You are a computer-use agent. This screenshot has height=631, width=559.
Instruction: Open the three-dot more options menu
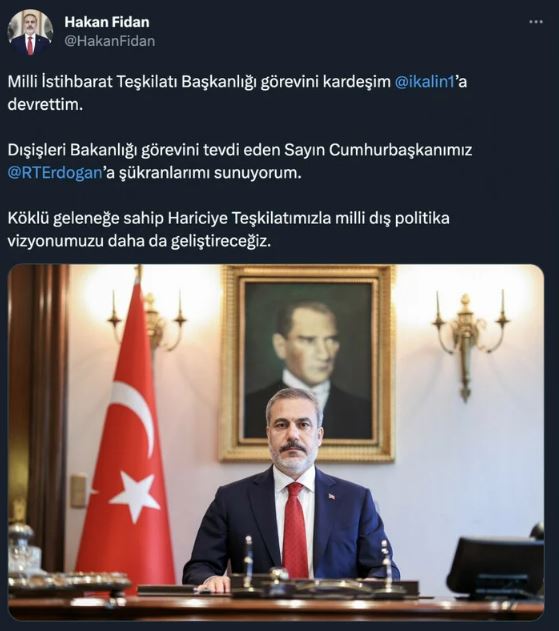pos(536,22)
